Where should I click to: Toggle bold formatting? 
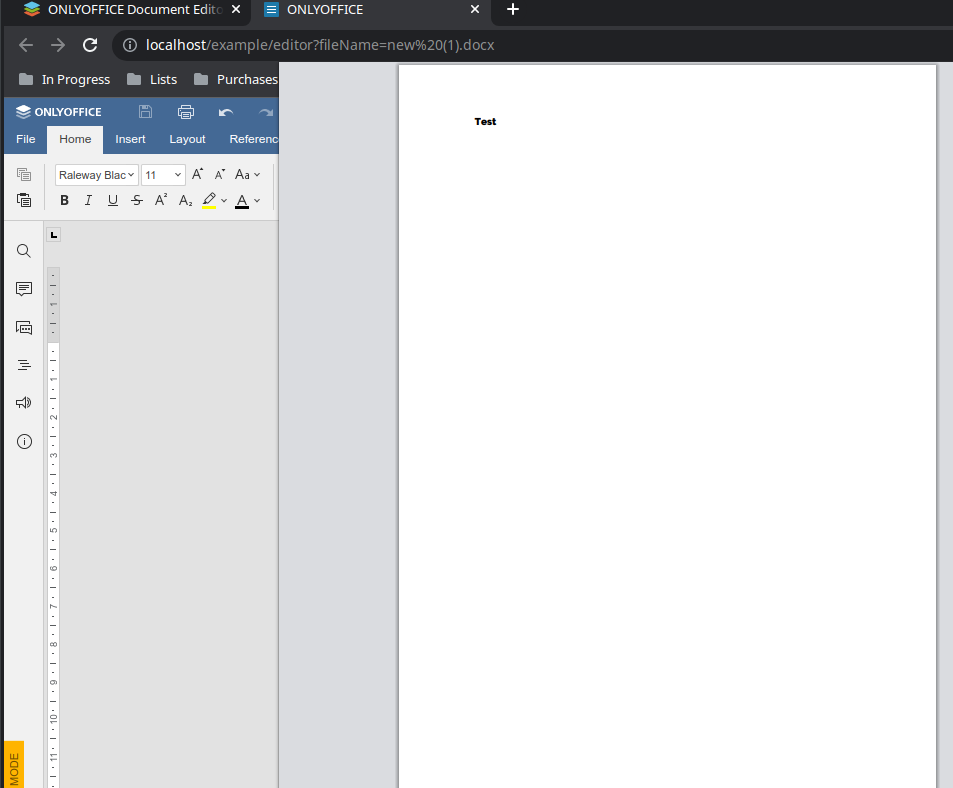(x=63, y=200)
